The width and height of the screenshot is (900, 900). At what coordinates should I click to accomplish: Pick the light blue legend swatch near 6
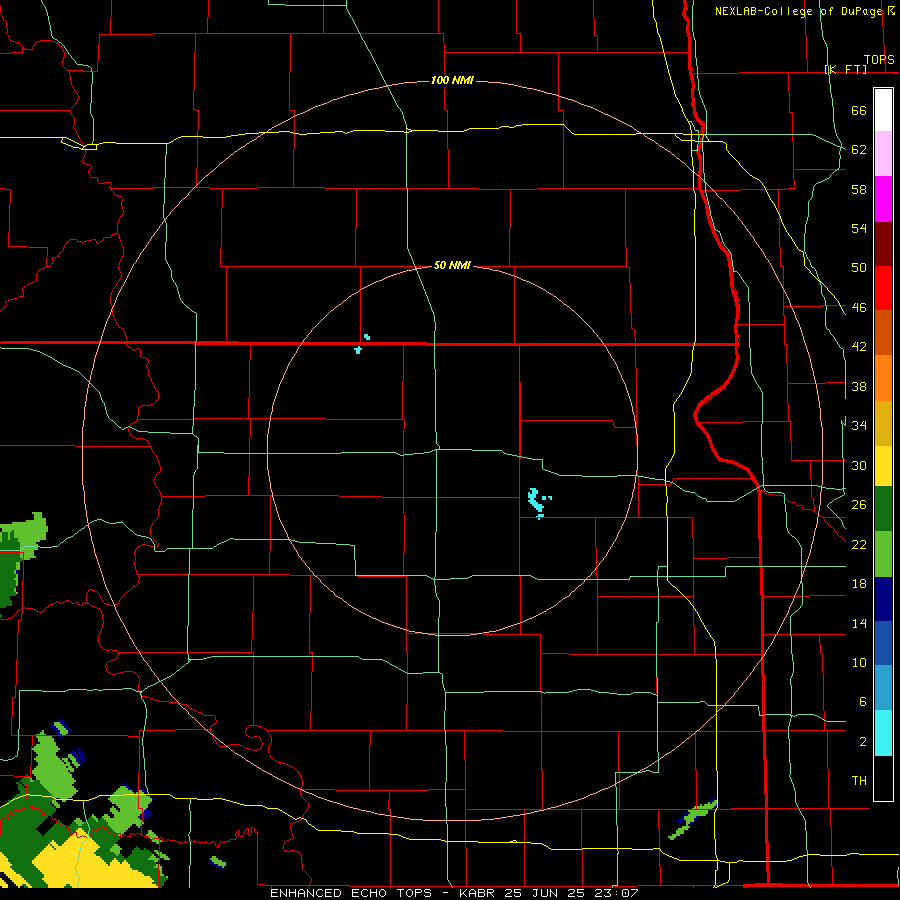pos(883,688)
